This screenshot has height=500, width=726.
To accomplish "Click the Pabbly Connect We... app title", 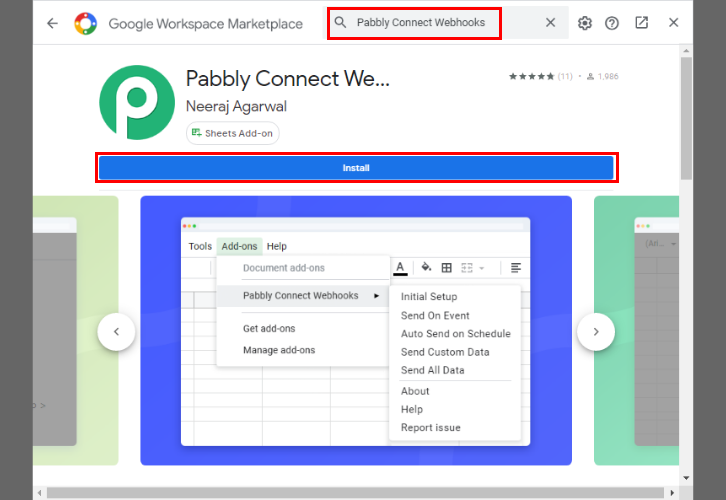I will (288, 79).
